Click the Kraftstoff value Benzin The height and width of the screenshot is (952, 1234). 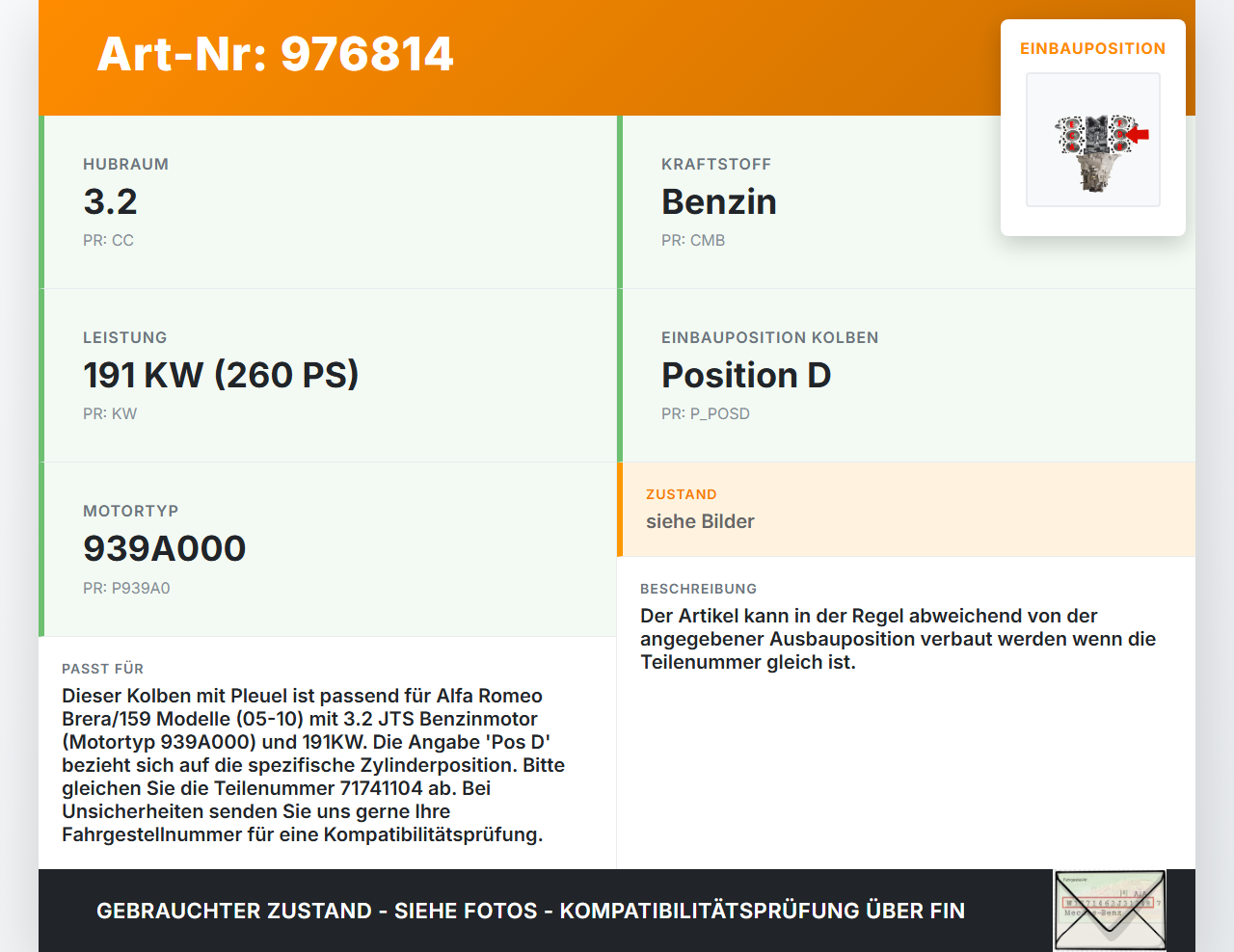point(718,202)
